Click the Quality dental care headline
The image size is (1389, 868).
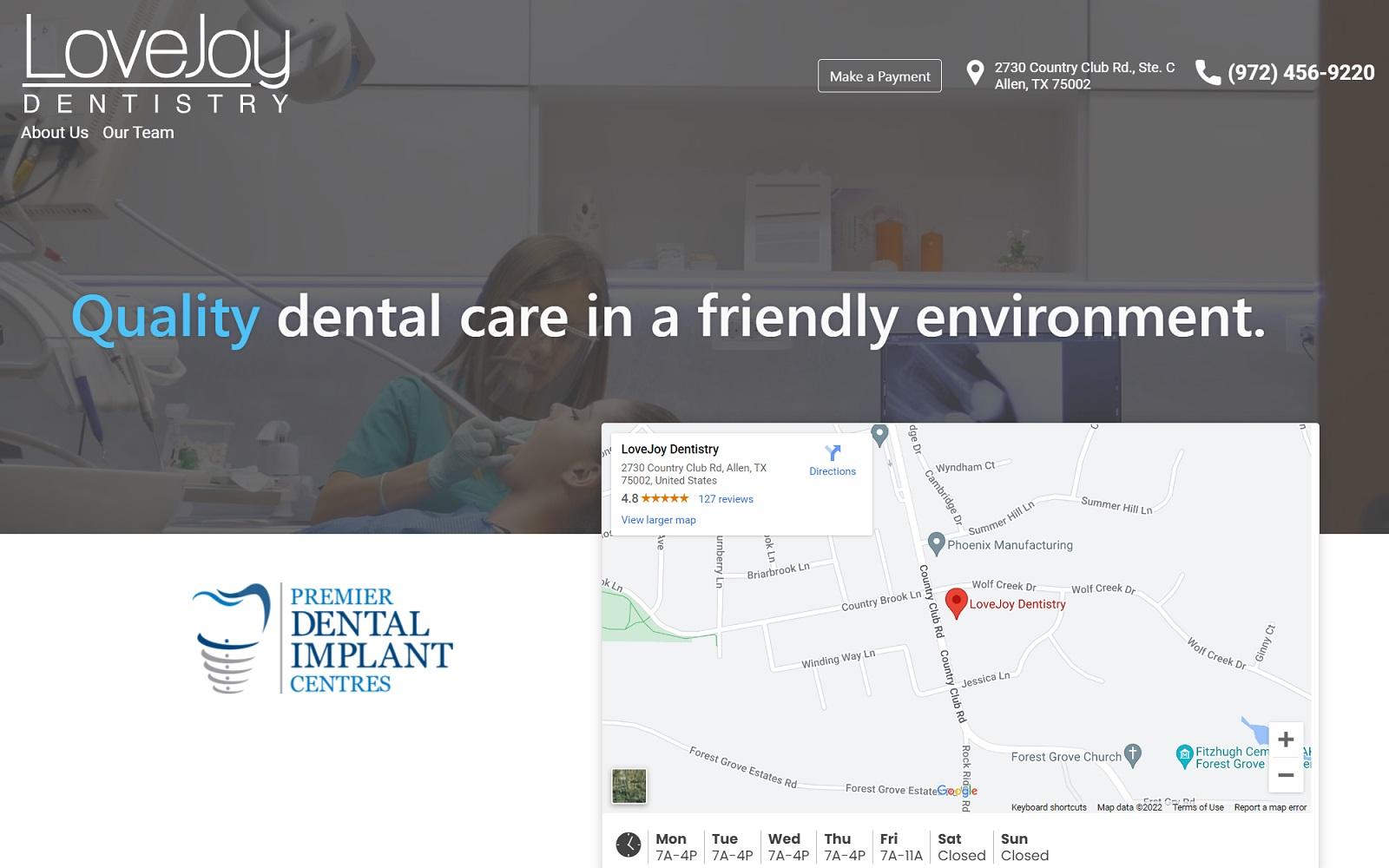pyautogui.click(x=668, y=316)
